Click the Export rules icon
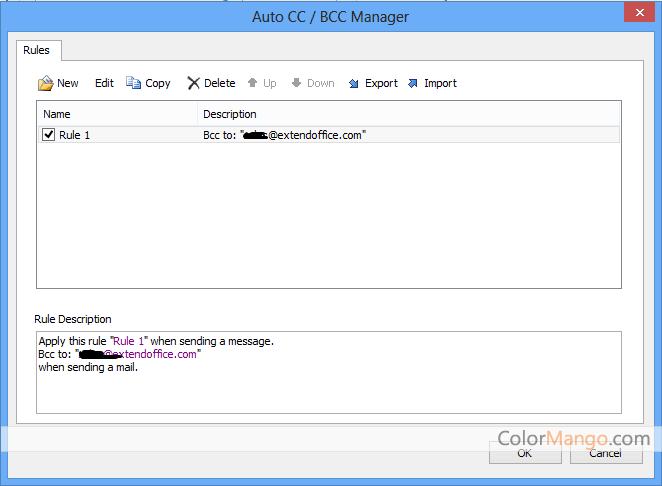 354,84
